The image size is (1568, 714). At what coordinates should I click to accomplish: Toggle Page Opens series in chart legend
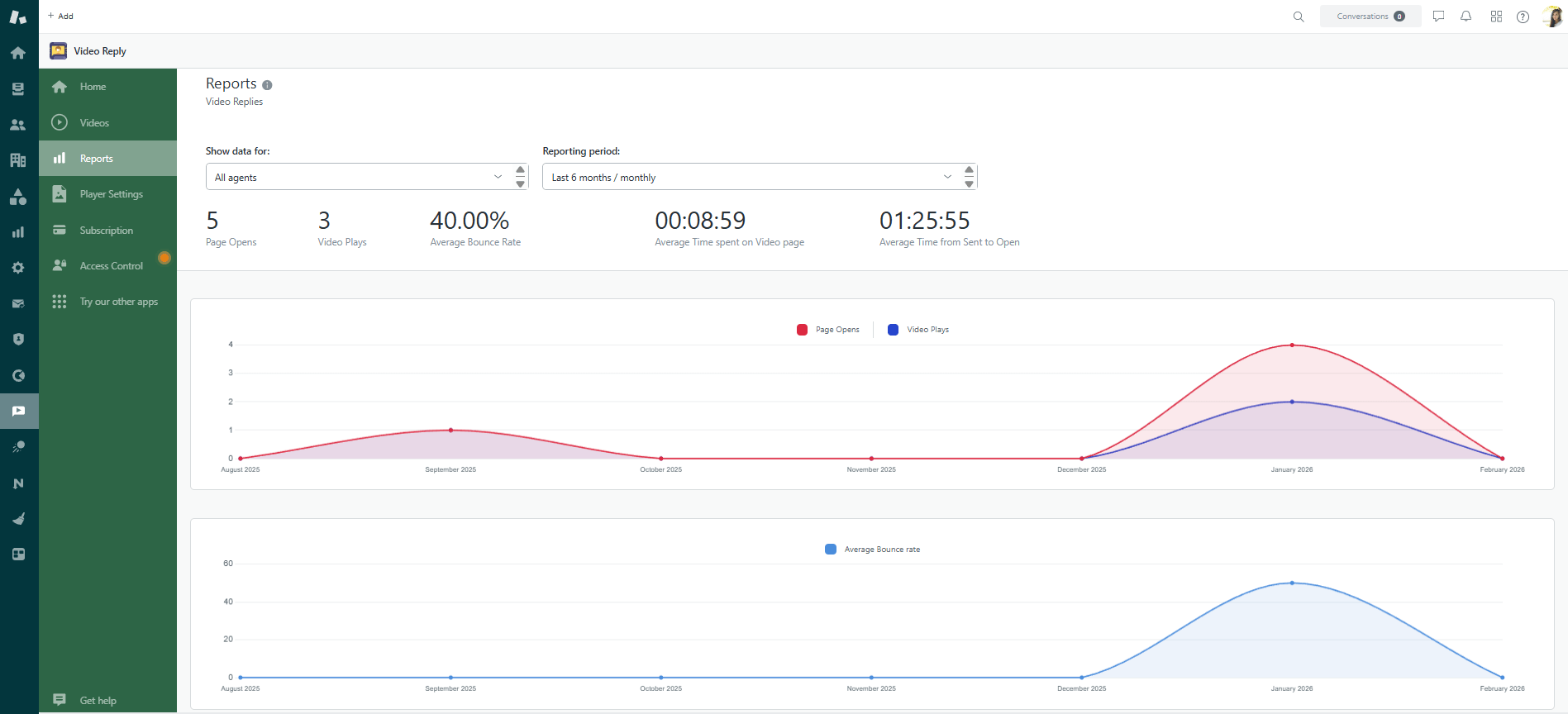[x=828, y=330]
